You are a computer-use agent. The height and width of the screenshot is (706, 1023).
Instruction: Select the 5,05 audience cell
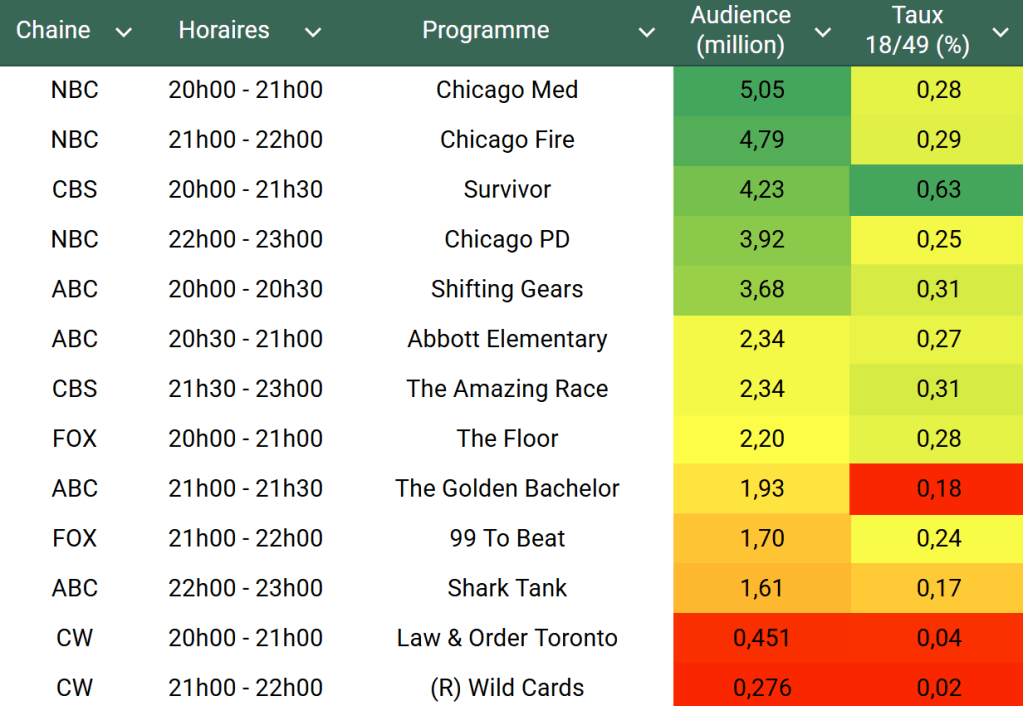pyautogui.click(x=761, y=90)
